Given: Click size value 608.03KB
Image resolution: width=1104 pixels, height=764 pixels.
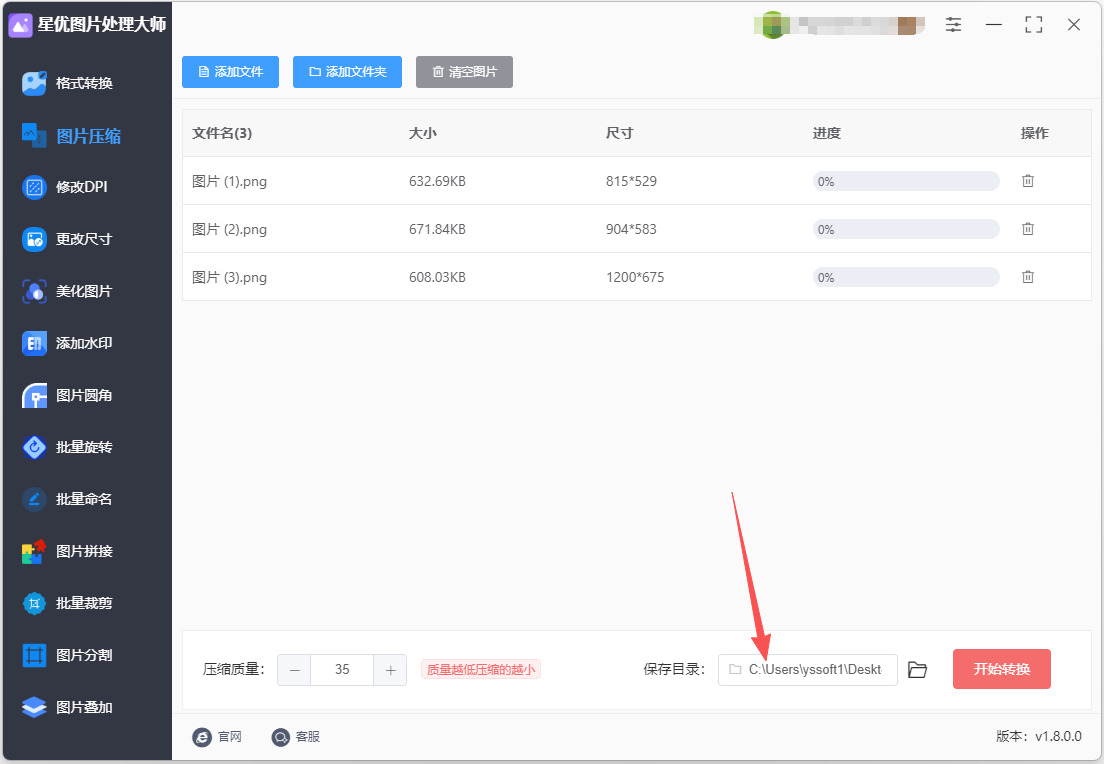Looking at the screenshot, I should click(x=437, y=277).
